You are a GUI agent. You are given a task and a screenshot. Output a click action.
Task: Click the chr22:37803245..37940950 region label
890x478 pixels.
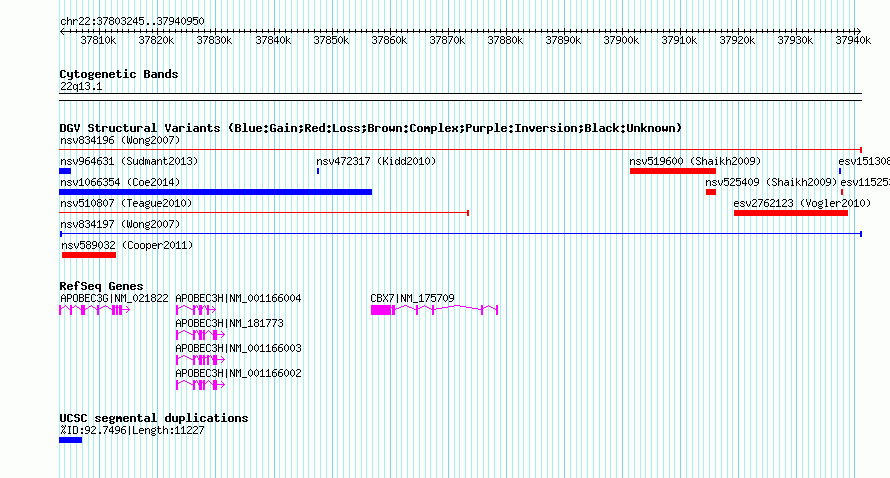click(x=132, y=21)
